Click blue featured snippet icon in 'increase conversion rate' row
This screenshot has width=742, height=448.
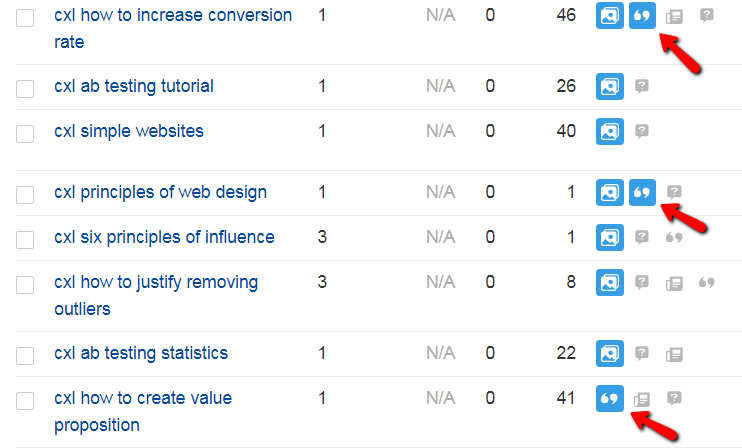coord(642,16)
